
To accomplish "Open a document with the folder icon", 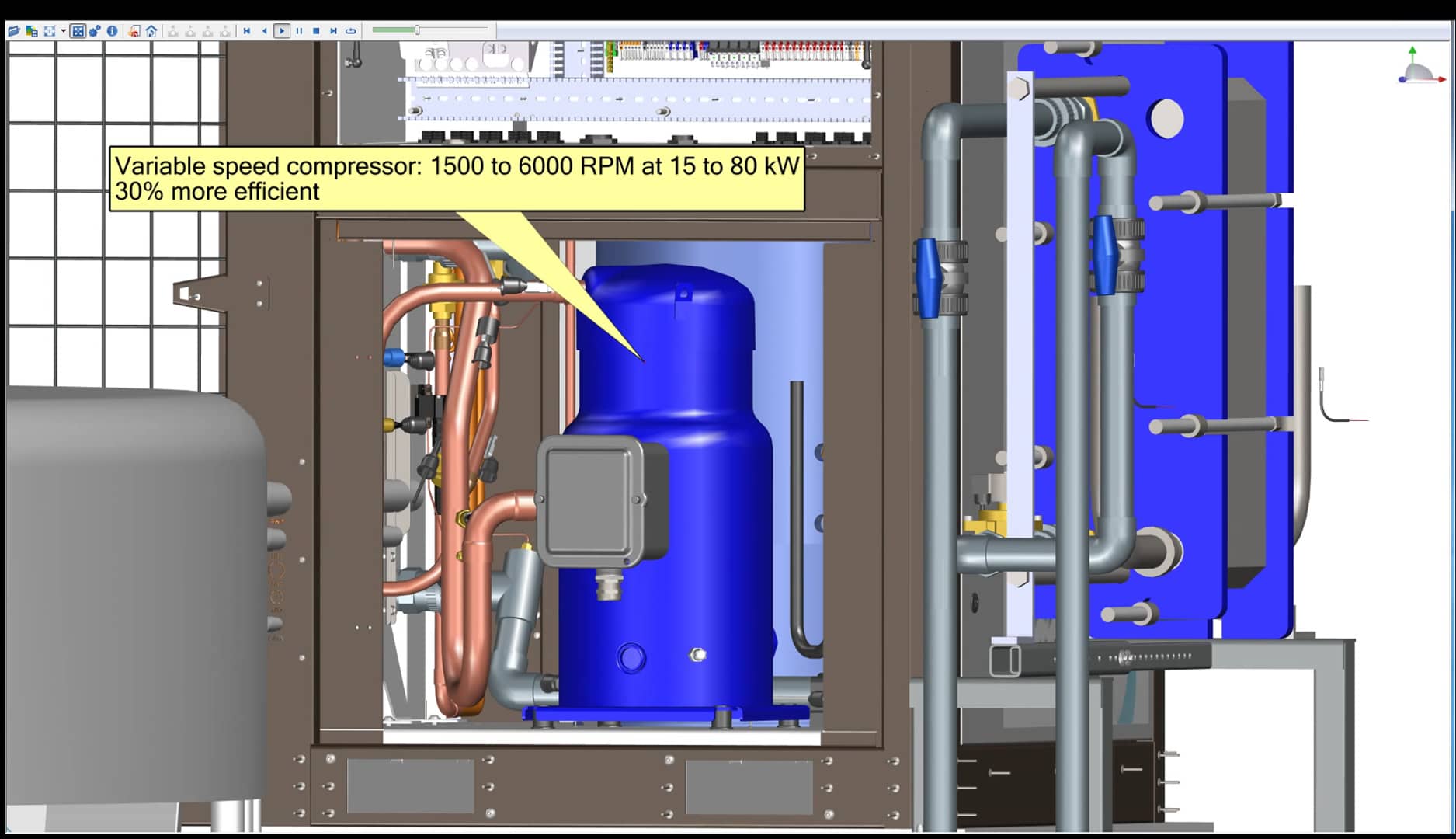I will pyautogui.click(x=14, y=31).
